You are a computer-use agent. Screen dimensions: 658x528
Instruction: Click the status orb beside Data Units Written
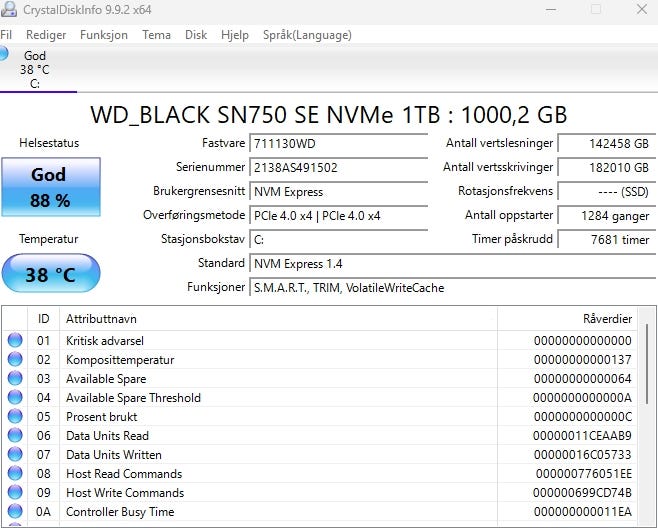tap(15, 454)
